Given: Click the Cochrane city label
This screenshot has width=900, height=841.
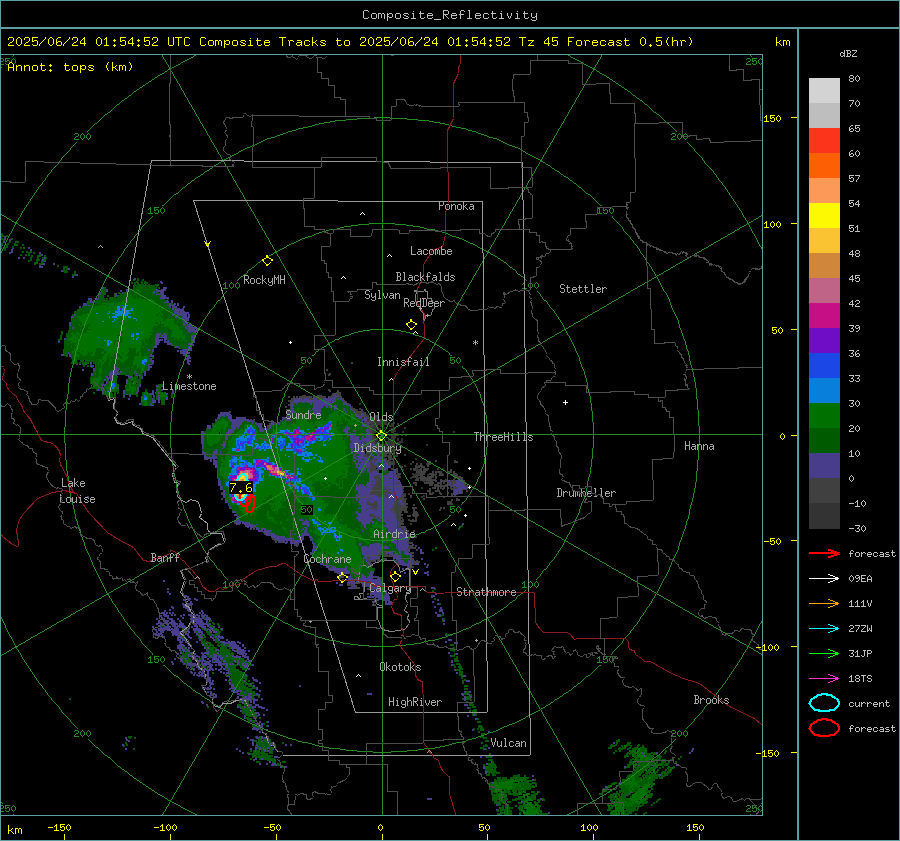Looking at the screenshot, I should (327, 559).
